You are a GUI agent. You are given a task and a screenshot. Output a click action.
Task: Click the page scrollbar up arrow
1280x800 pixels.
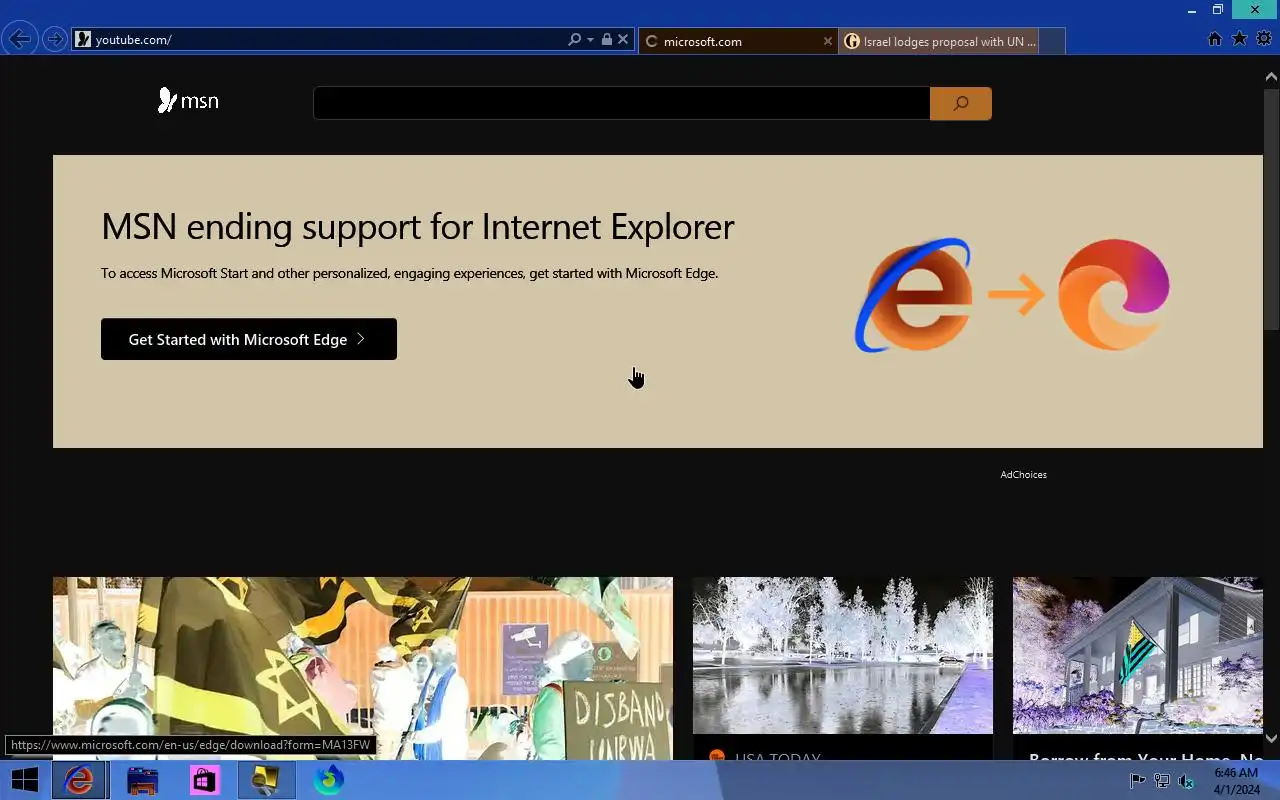pos(1271,76)
